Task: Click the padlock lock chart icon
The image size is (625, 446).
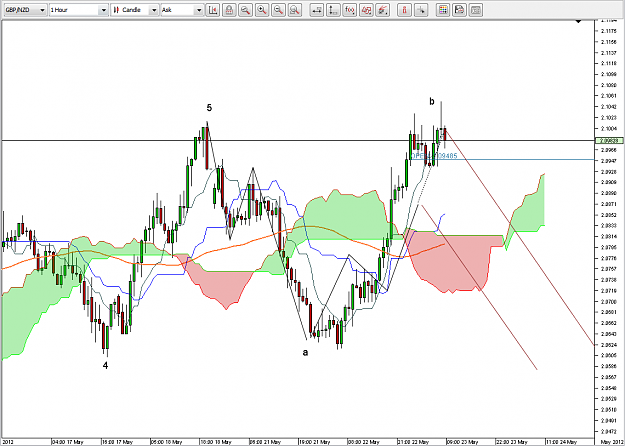Action: click(x=229, y=10)
